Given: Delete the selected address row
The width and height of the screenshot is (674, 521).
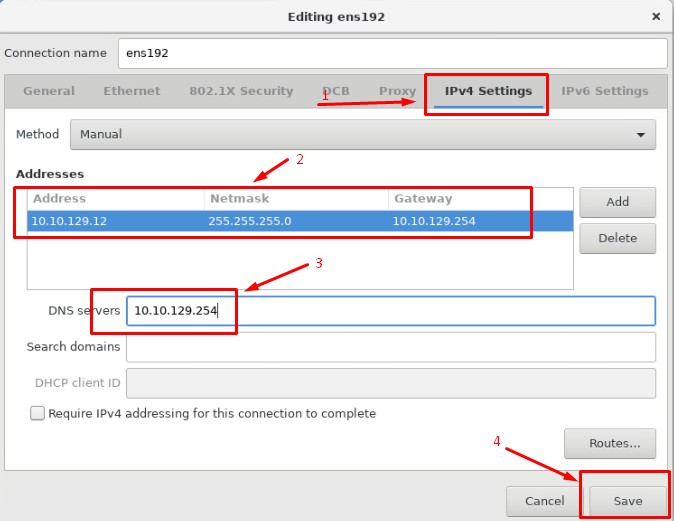Looking at the screenshot, I should [617, 238].
